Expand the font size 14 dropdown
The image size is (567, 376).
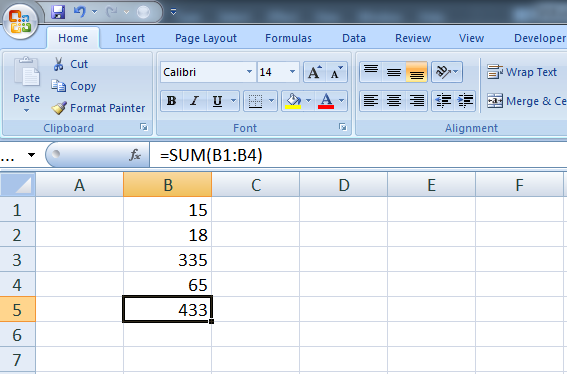click(x=293, y=72)
